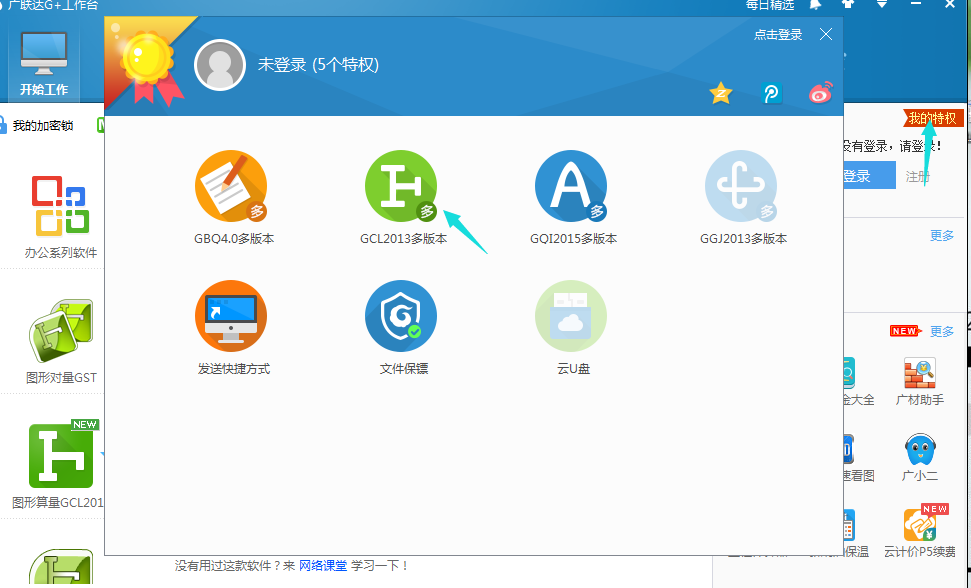Viewport: 971px width, 588px height.
Task: Open 图形对量GST icon
Action: [61, 331]
